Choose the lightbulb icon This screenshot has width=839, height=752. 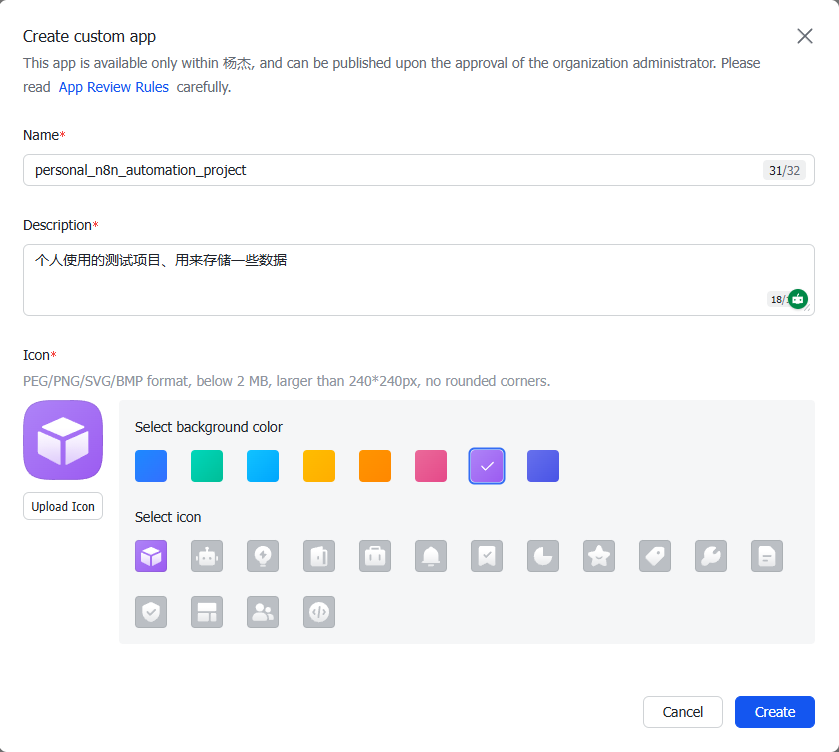pos(263,556)
